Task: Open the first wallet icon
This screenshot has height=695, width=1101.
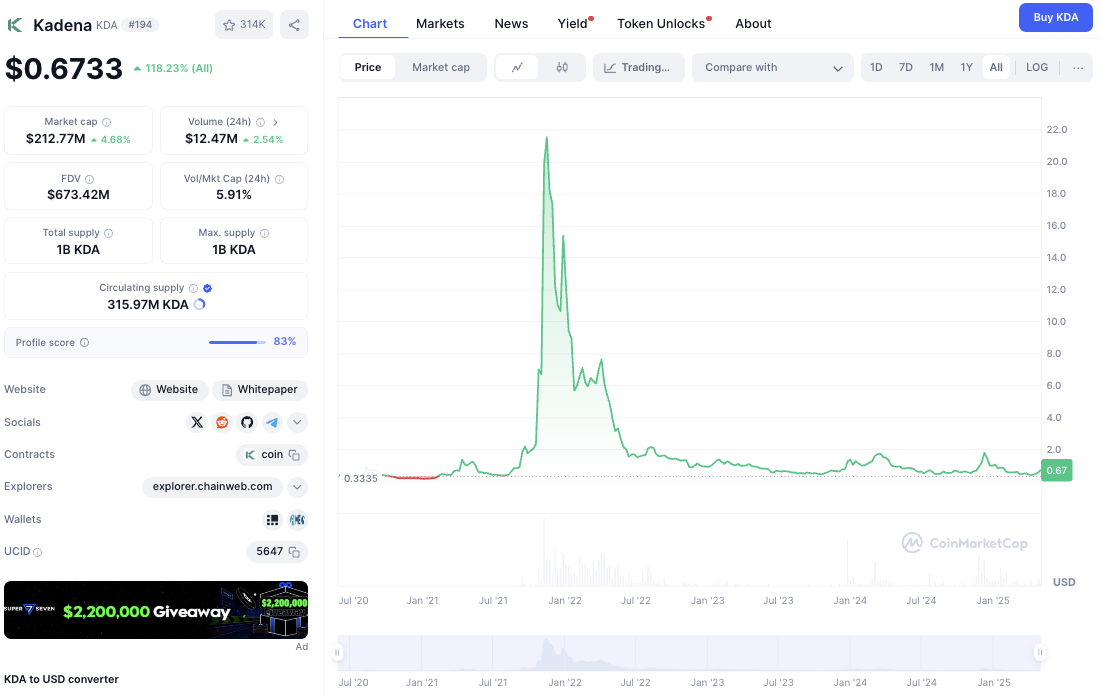Action: 272,519
